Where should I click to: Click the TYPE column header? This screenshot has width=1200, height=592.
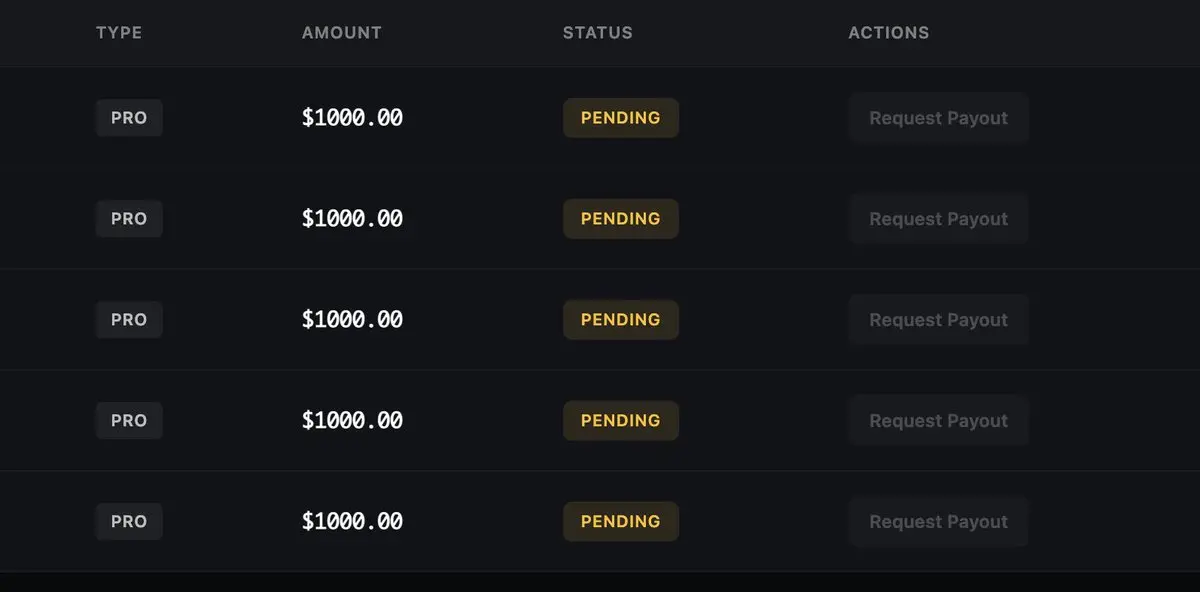tap(119, 33)
